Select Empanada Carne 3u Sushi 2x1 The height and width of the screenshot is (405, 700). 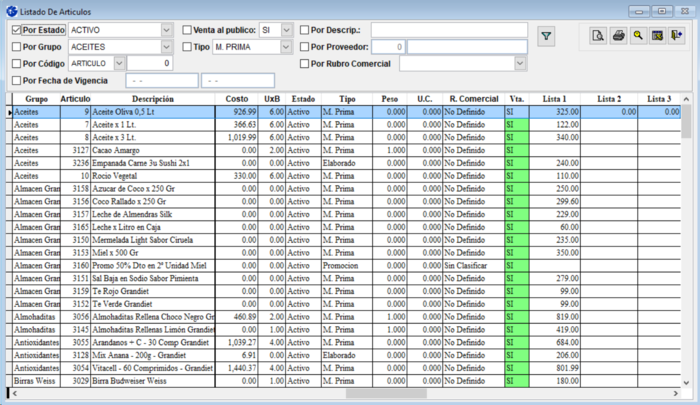[x=344, y=163]
